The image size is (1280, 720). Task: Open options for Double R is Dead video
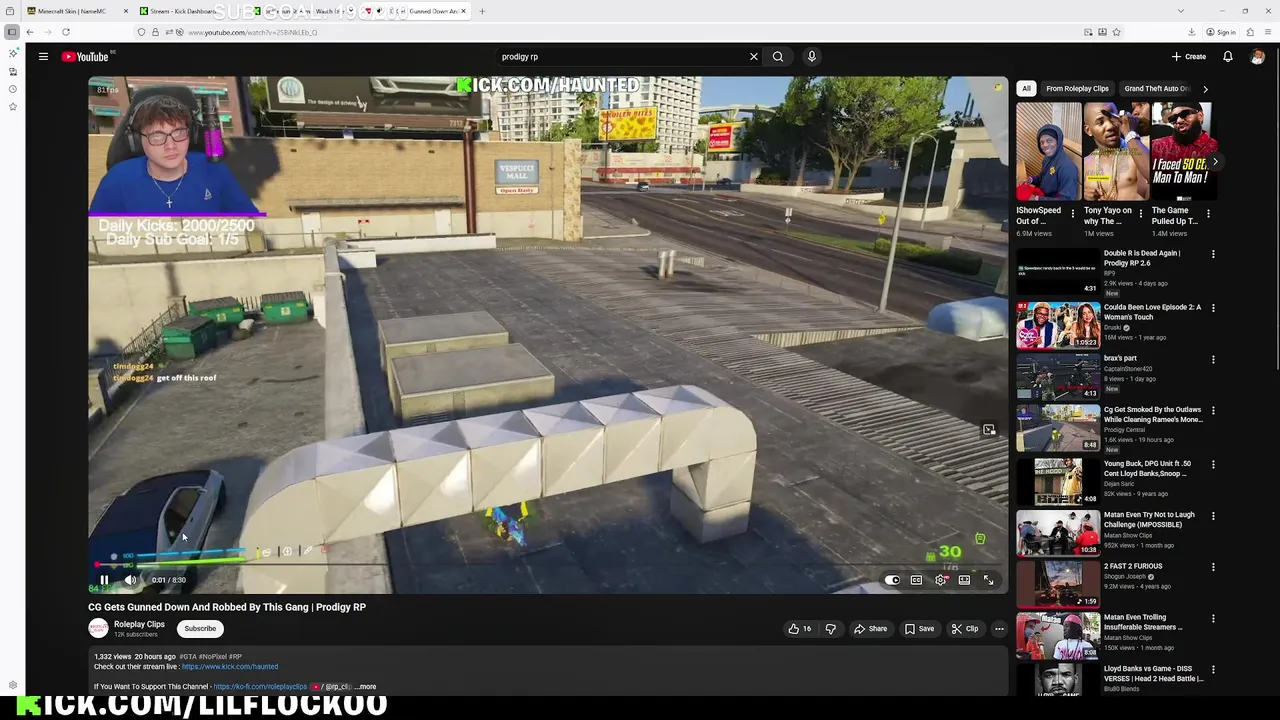coord(1213,255)
